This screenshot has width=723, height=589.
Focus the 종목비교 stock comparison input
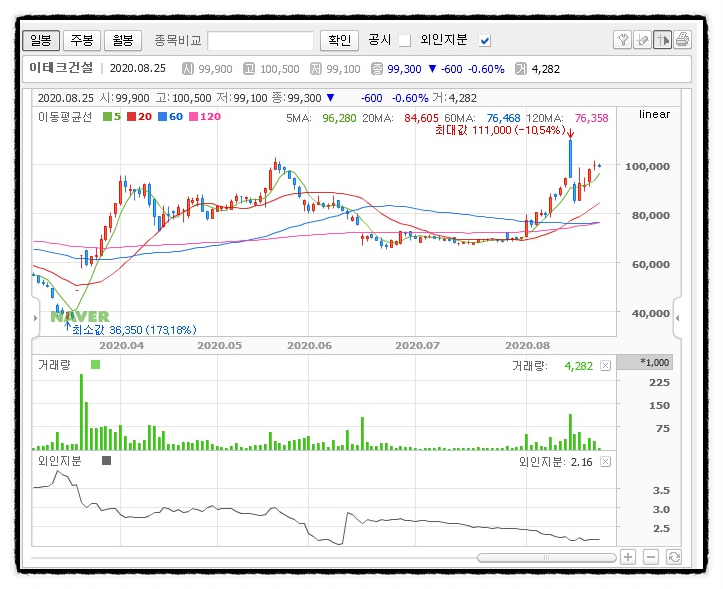260,41
